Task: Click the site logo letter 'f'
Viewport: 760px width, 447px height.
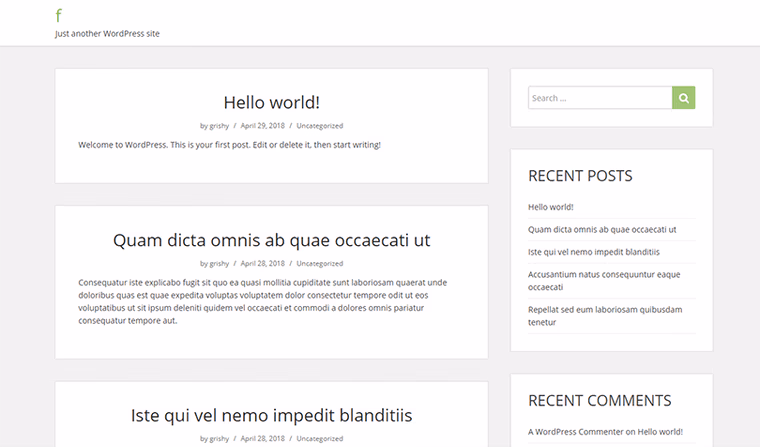Action: click(x=59, y=16)
